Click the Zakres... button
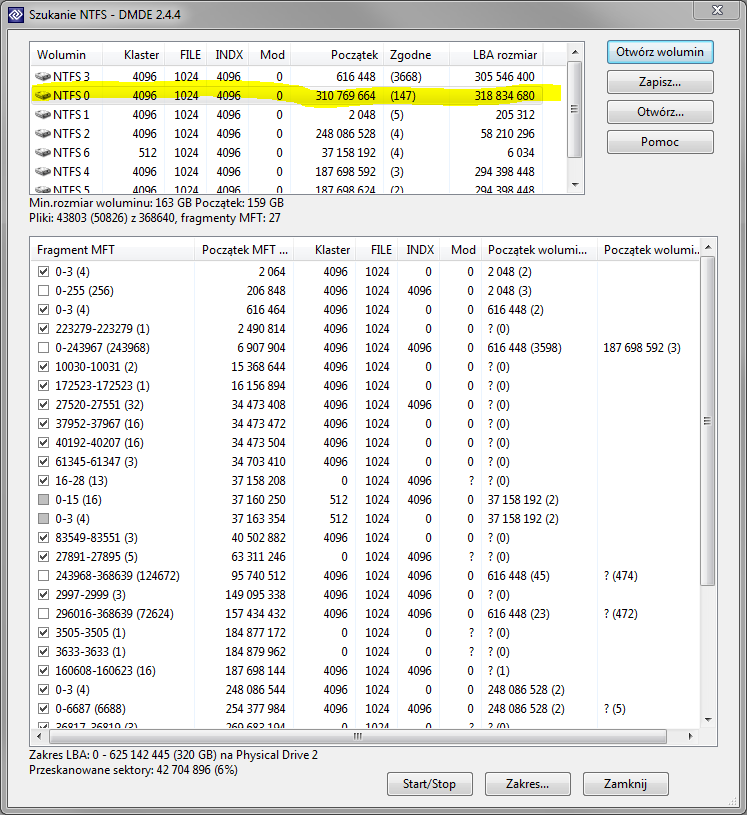The height and width of the screenshot is (815, 747). click(528, 784)
